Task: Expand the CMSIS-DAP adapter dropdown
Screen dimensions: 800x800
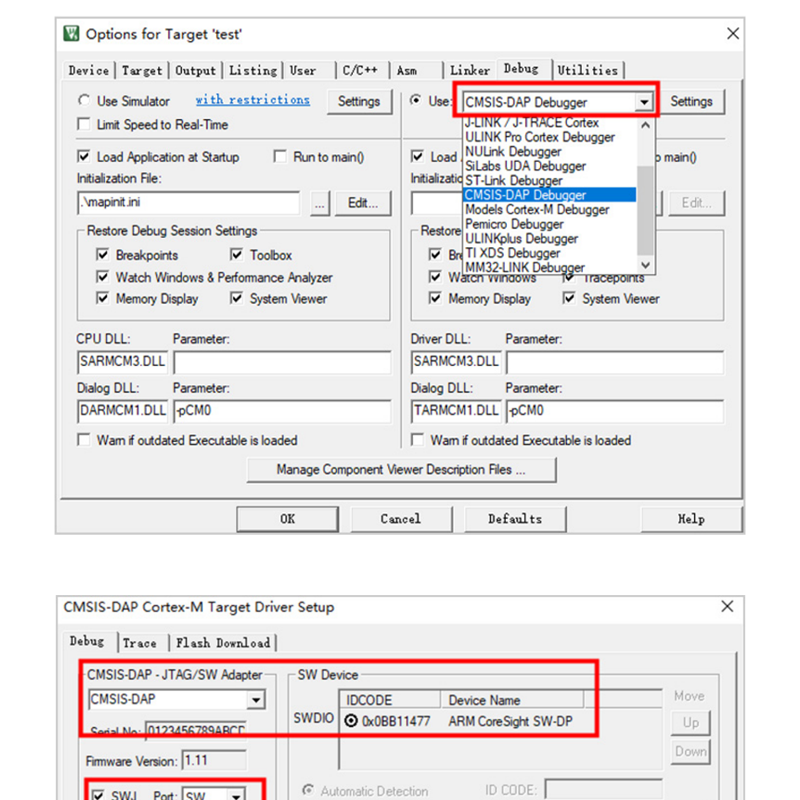Action: point(256,701)
